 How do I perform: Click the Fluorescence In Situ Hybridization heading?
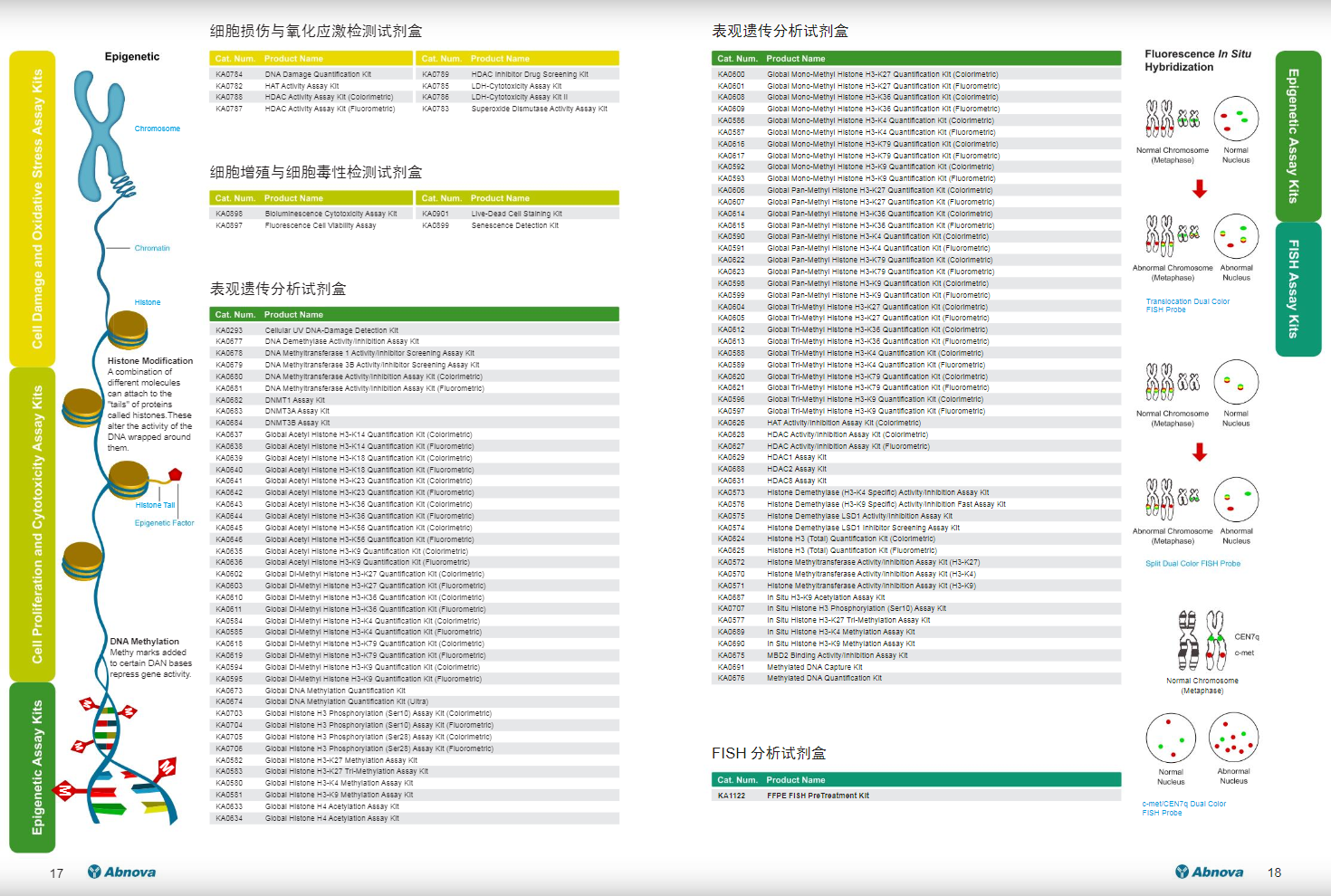(1197, 61)
